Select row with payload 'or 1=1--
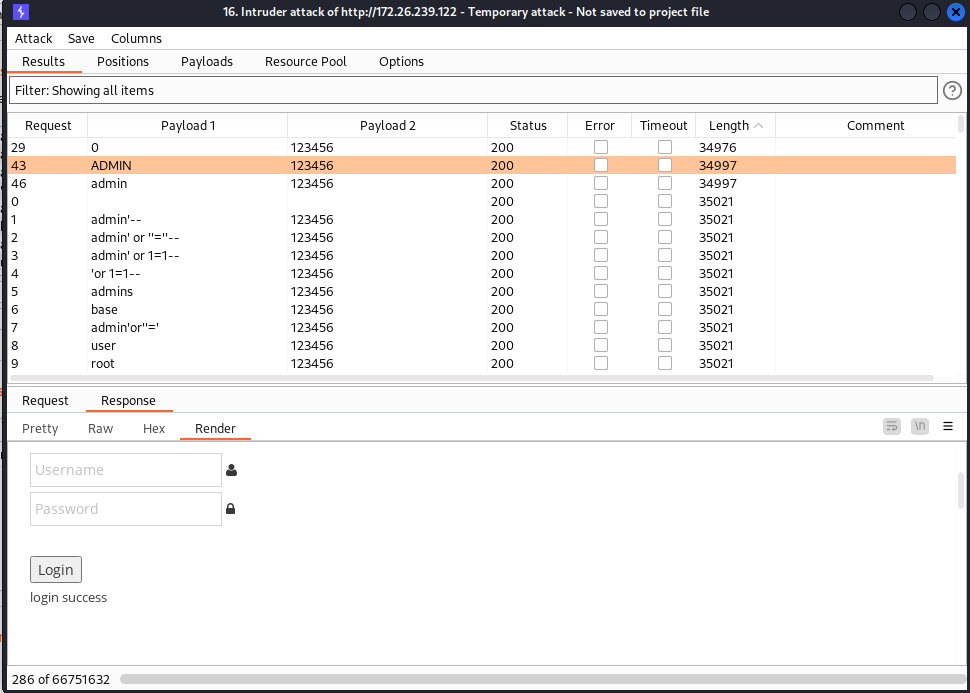The width and height of the screenshot is (970, 693). 482,273
